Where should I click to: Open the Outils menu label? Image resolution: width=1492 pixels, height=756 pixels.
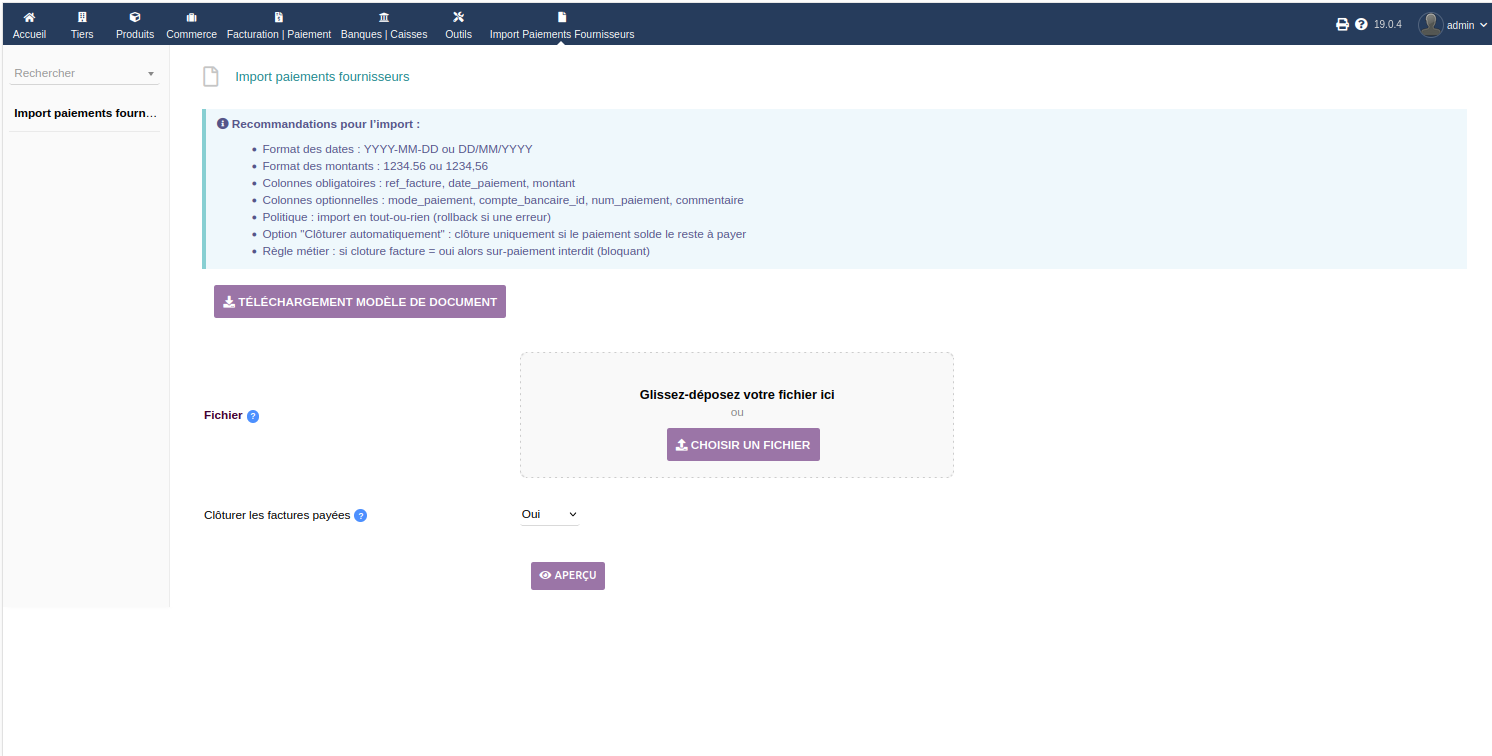[459, 34]
